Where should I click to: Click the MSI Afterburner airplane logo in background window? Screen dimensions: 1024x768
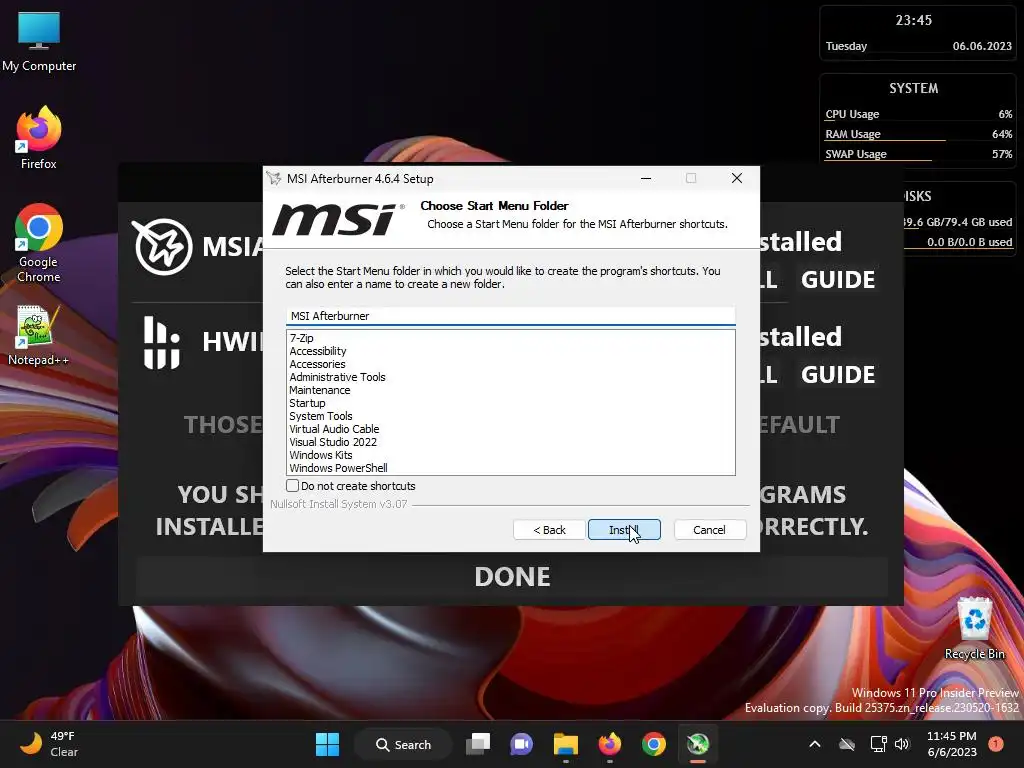click(162, 246)
